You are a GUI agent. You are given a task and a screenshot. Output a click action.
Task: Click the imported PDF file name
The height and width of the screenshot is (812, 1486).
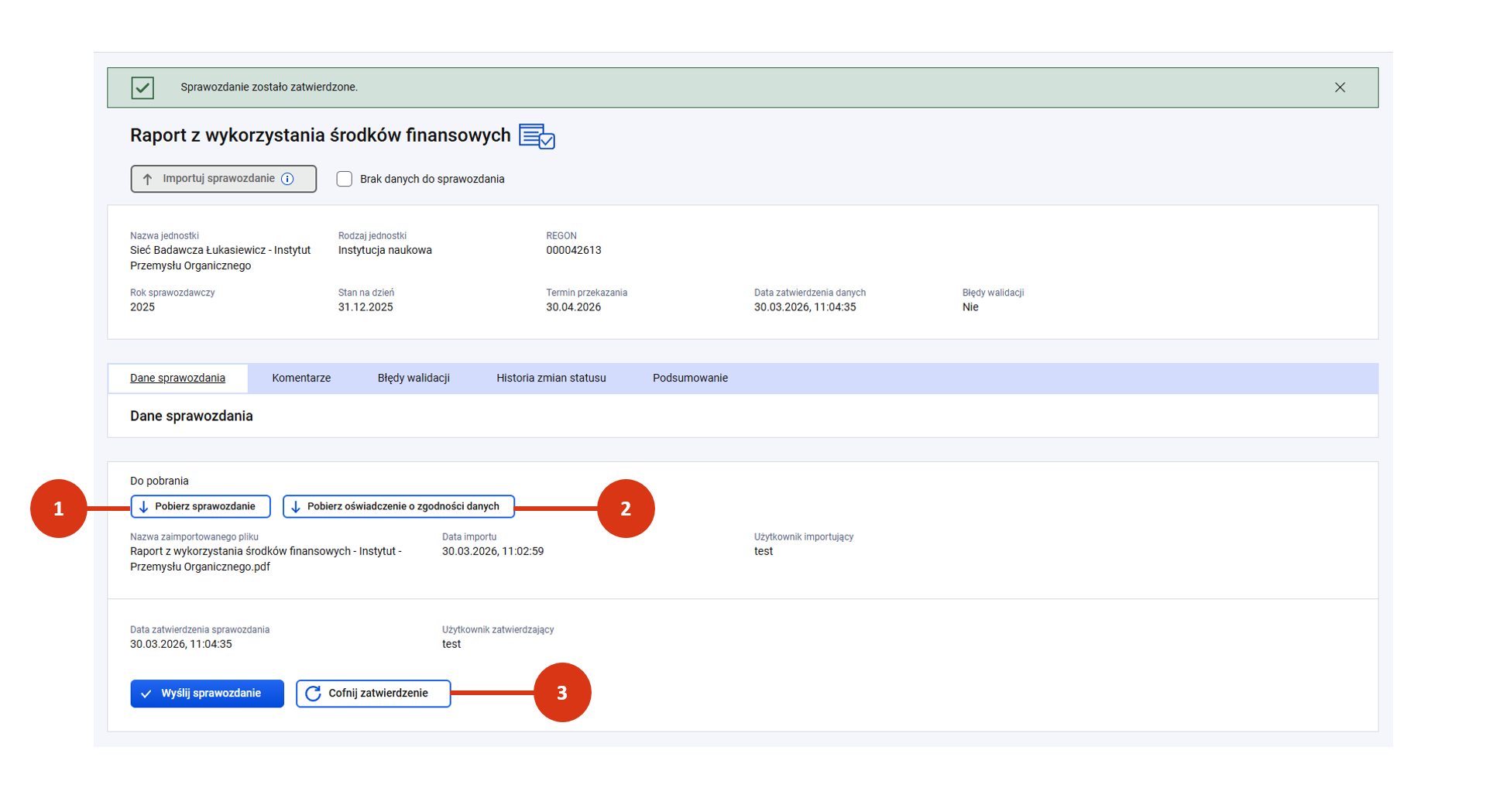coord(266,559)
